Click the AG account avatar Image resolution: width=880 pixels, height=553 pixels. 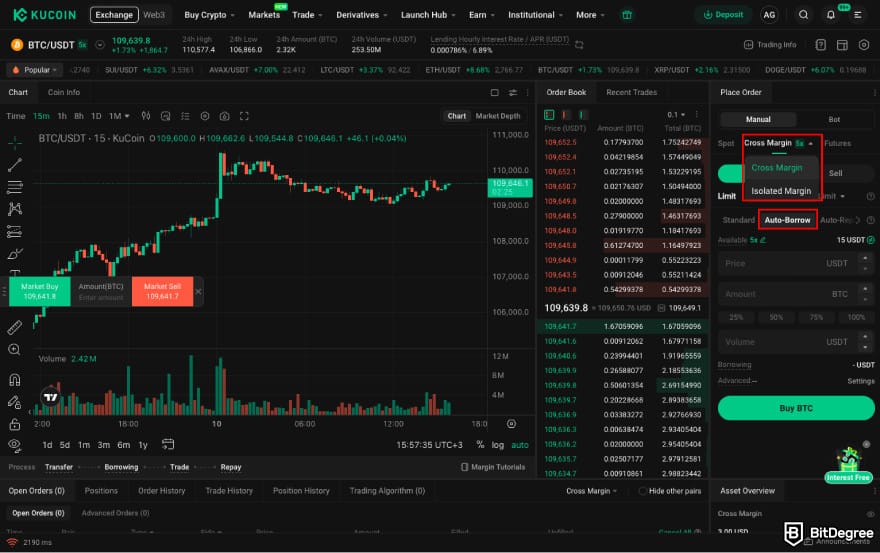[769, 15]
